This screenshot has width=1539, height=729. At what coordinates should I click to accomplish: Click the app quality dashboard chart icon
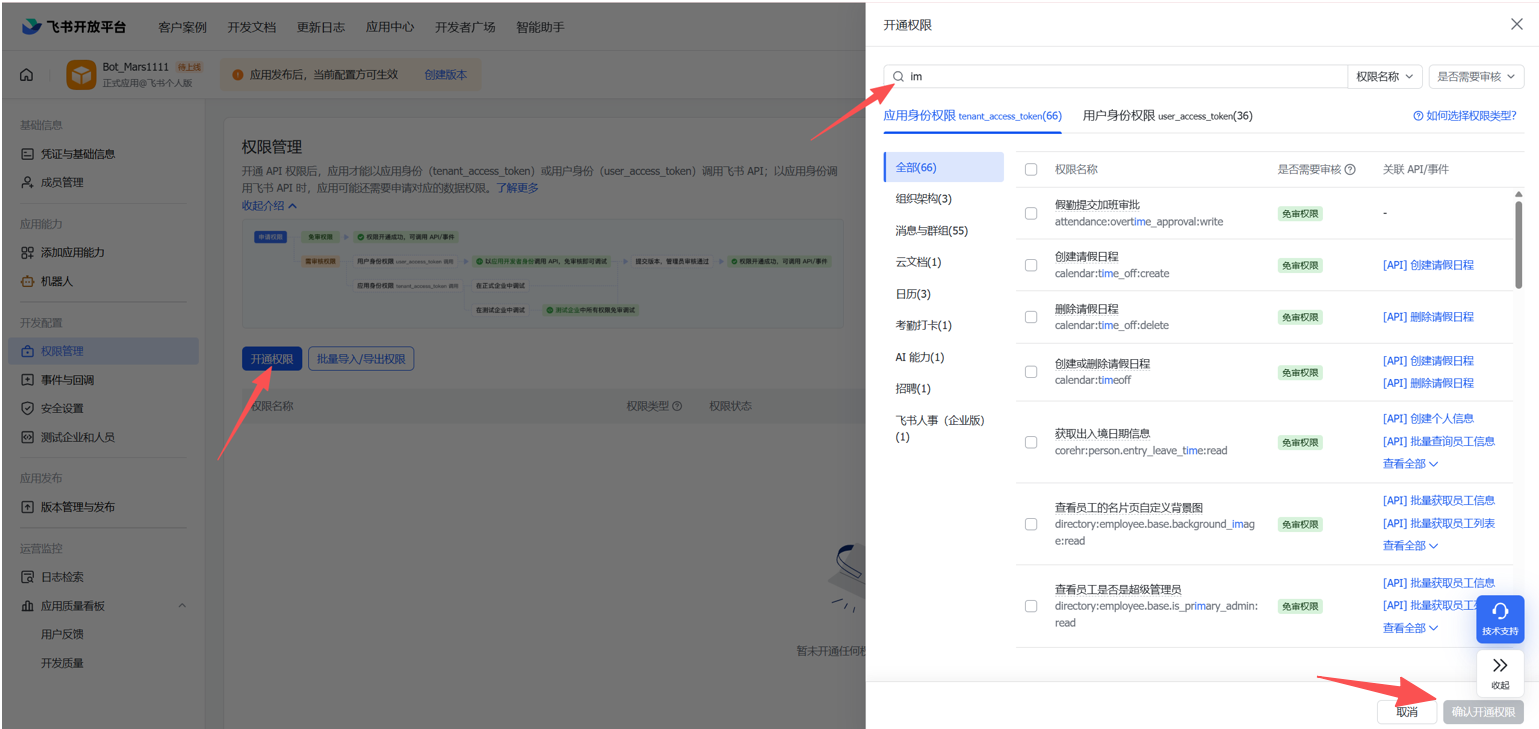pyautogui.click(x=27, y=606)
